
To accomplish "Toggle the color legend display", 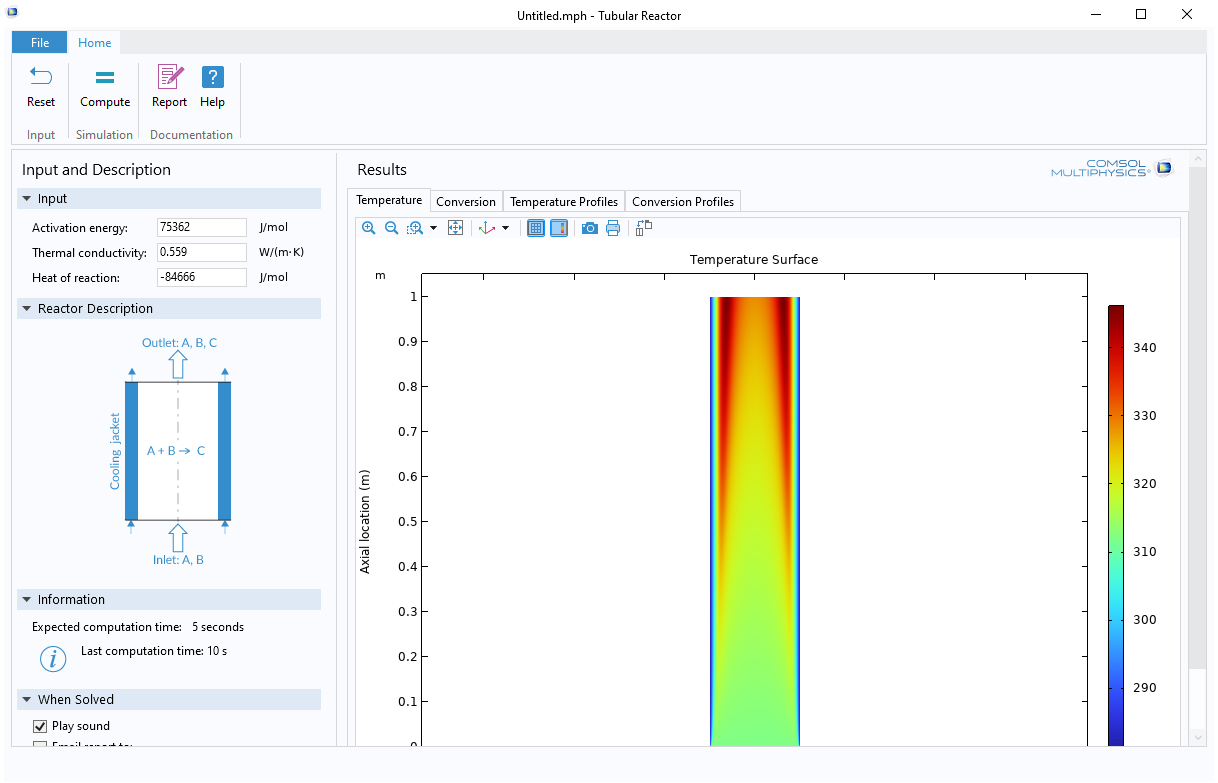I will [x=559, y=228].
